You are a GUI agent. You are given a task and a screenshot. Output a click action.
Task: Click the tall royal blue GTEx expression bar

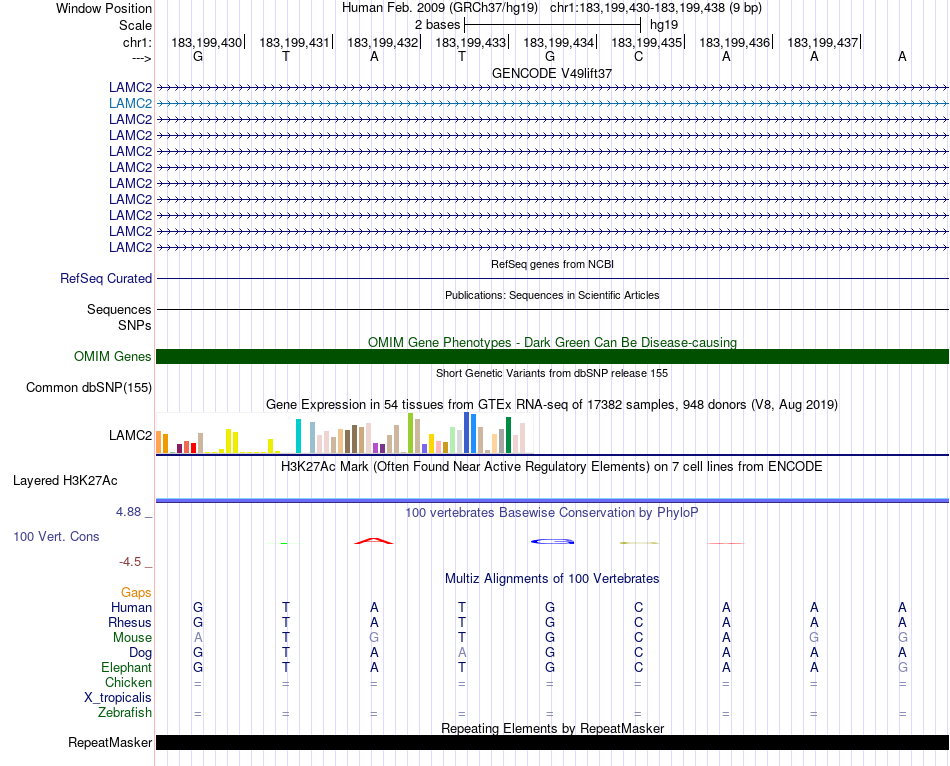[x=467, y=433]
